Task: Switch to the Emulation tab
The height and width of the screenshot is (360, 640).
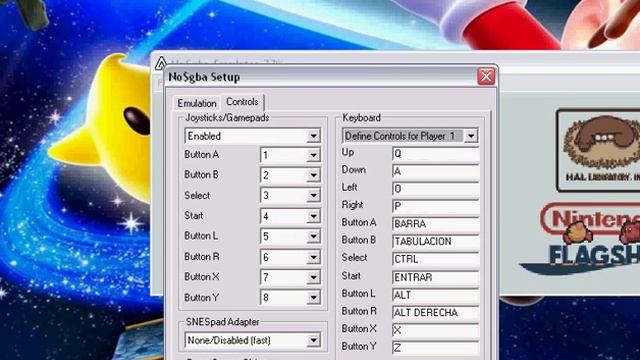Action: tap(197, 103)
